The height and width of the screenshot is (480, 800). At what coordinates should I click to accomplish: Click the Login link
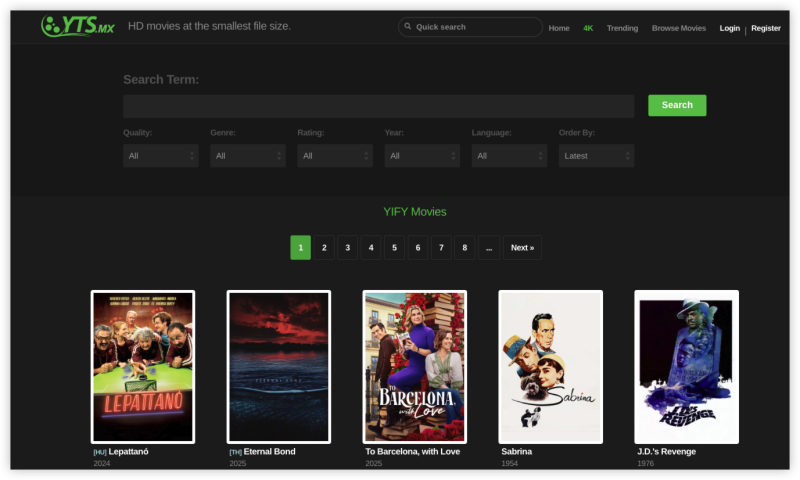(x=730, y=28)
